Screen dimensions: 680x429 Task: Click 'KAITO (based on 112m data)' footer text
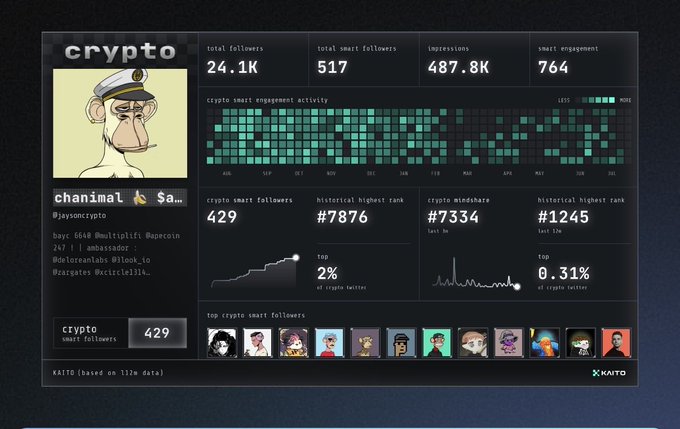[x=108, y=373]
